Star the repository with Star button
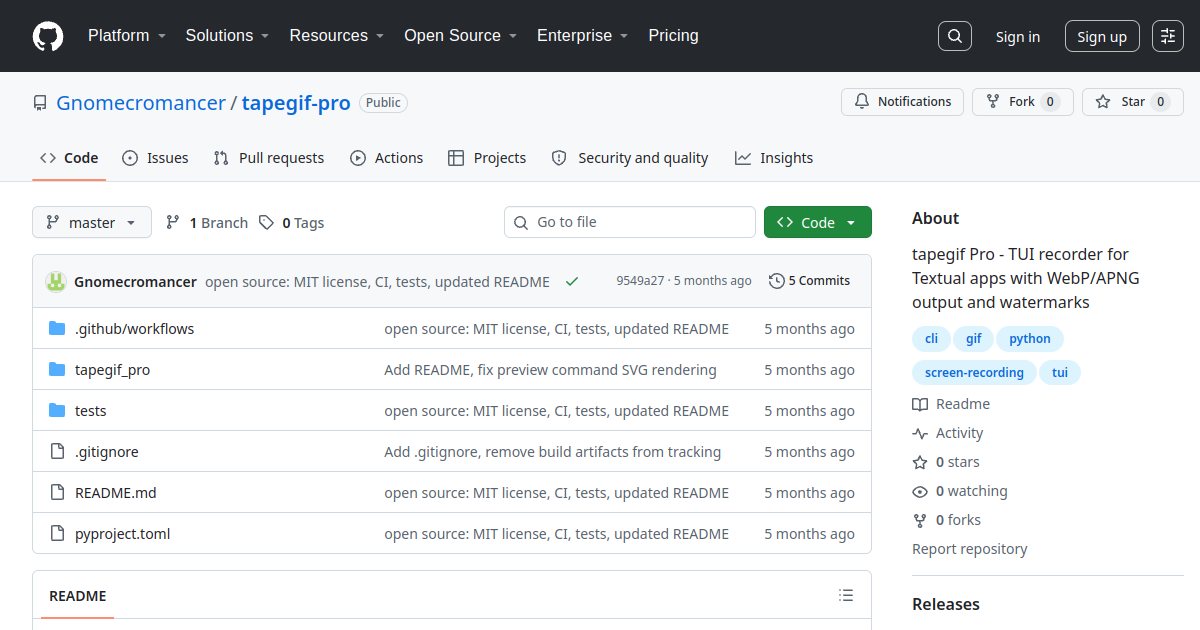This screenshot has height=630, width=1200. [x=1133, y=102]
